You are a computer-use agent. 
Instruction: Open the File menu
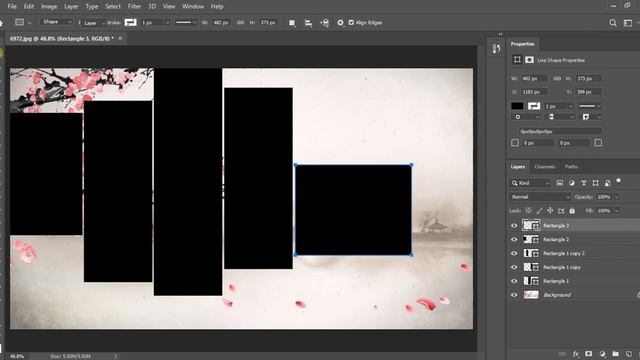coord(12,7)
